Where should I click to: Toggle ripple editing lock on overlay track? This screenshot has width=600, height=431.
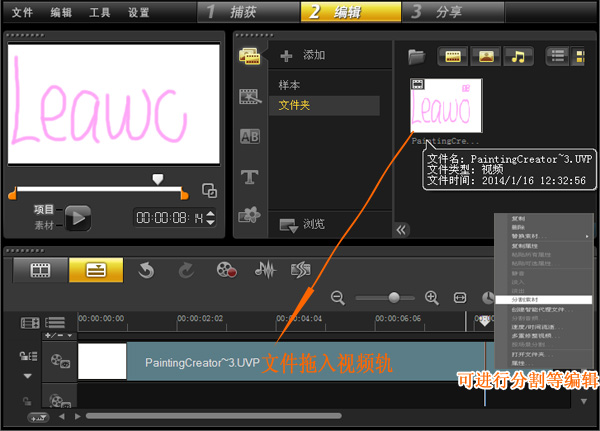[27, 401]
